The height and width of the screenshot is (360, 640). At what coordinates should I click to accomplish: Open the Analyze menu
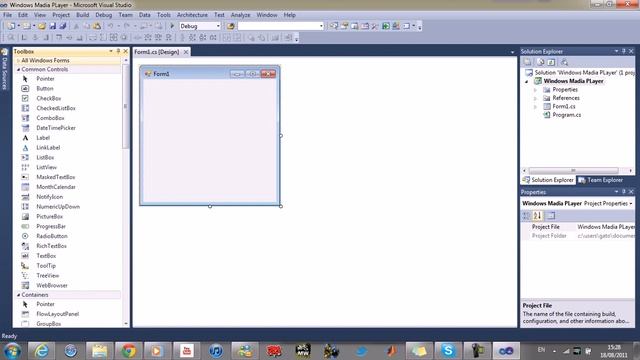[240, 15]
